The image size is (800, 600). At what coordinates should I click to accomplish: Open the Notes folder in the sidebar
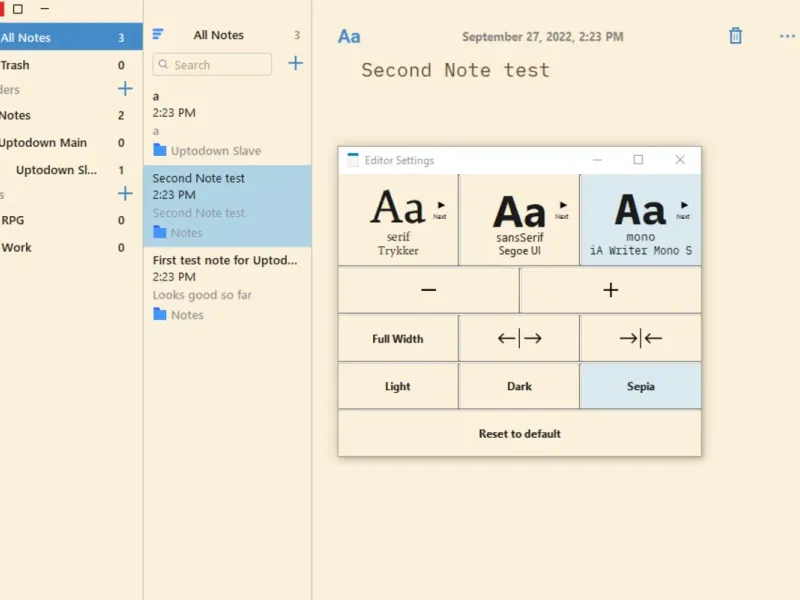71,115
